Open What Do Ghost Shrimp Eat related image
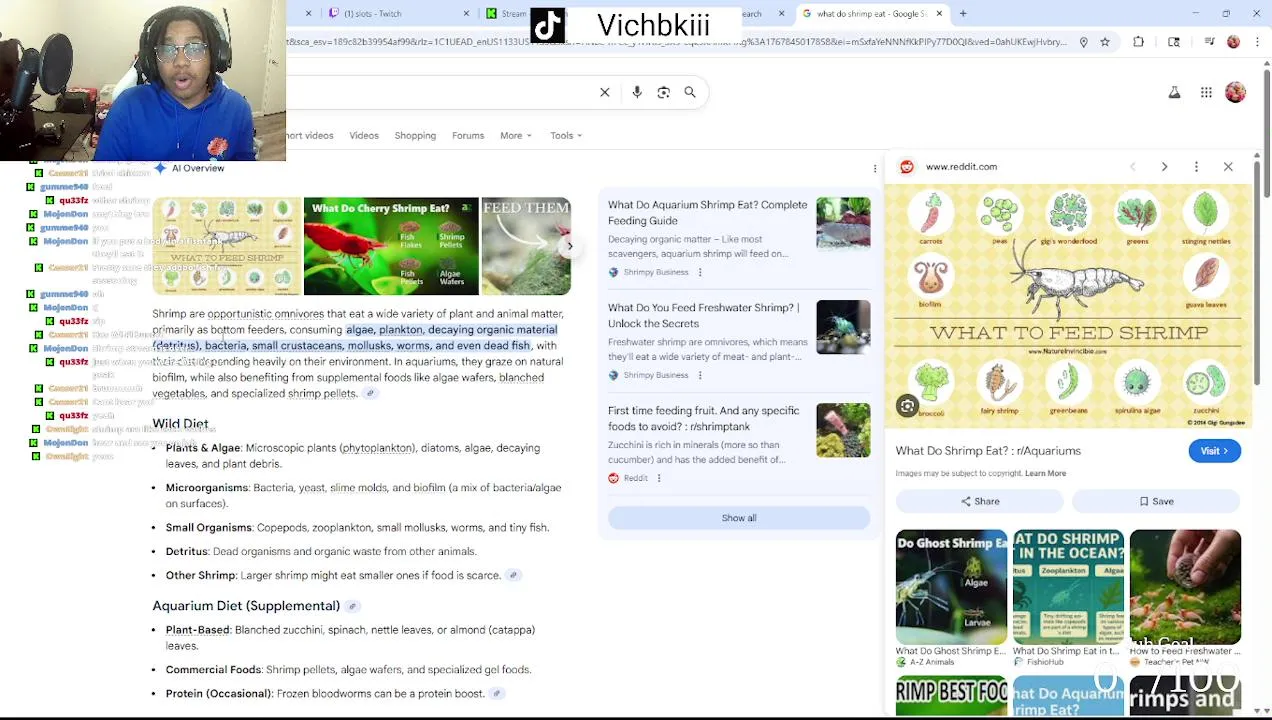The image size is (1272, 720). coord(951,587)
